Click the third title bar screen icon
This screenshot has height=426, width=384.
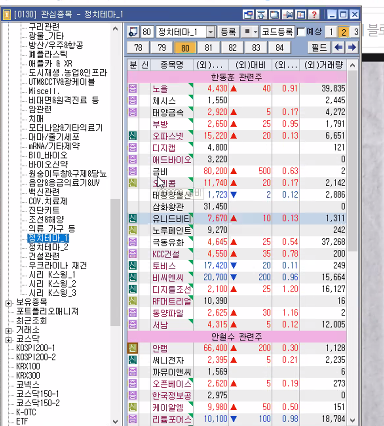[x=274, y=15]
